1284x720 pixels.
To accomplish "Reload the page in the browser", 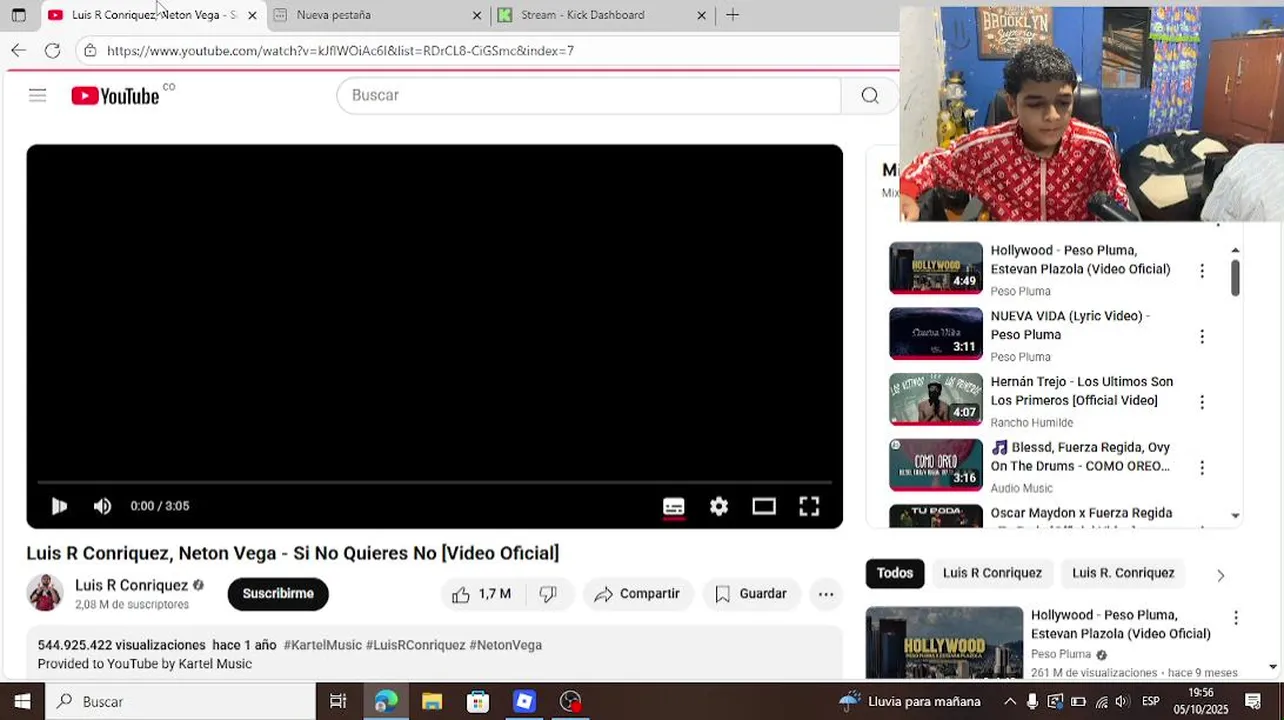I will click(x=52, y=50).
